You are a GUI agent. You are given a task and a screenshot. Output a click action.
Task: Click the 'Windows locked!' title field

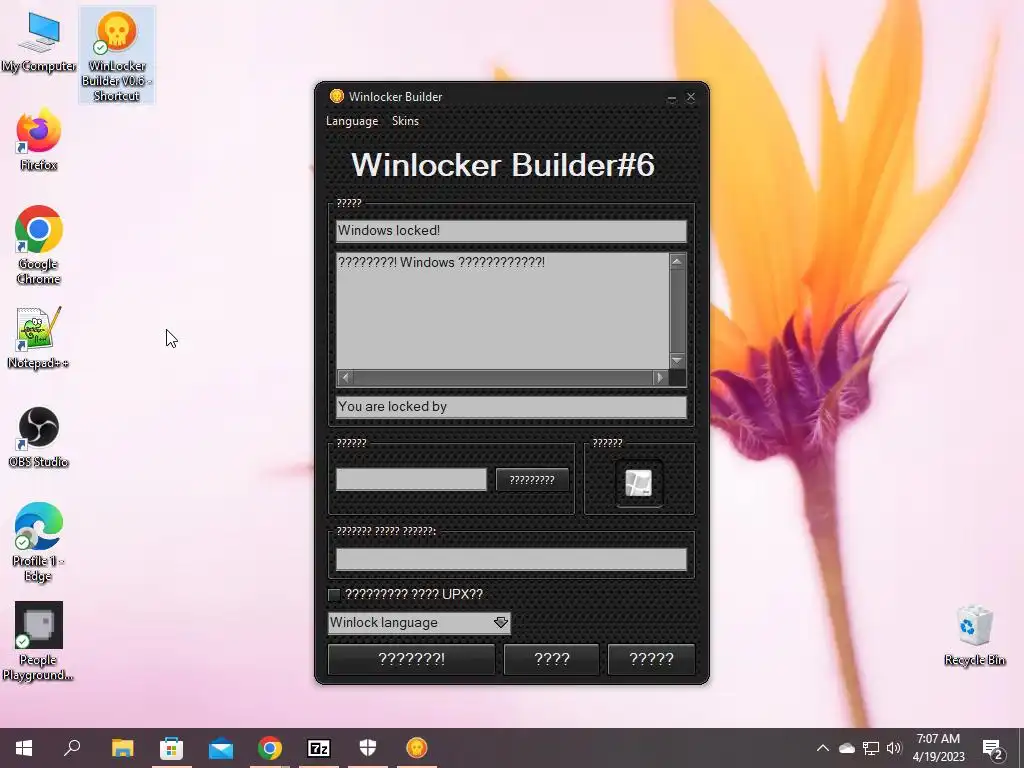click(x=511, y=231)
